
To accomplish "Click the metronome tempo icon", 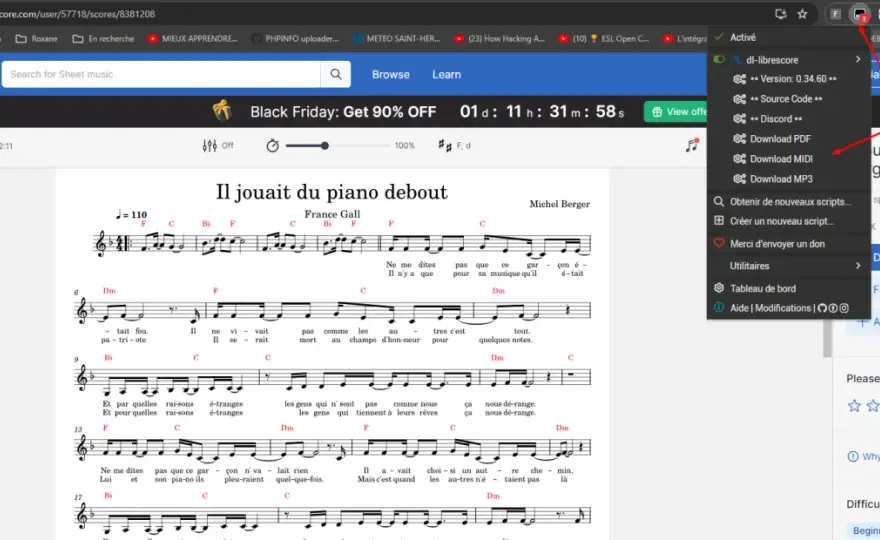I will 272,145.
